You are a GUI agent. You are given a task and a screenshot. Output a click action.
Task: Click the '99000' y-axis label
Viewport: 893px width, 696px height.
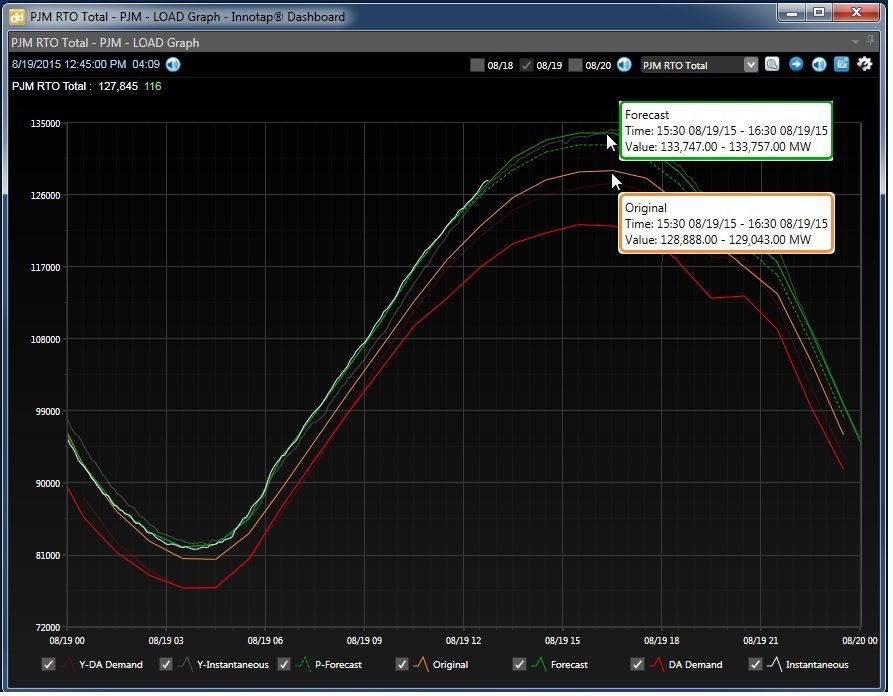click(x=47, y=412)
